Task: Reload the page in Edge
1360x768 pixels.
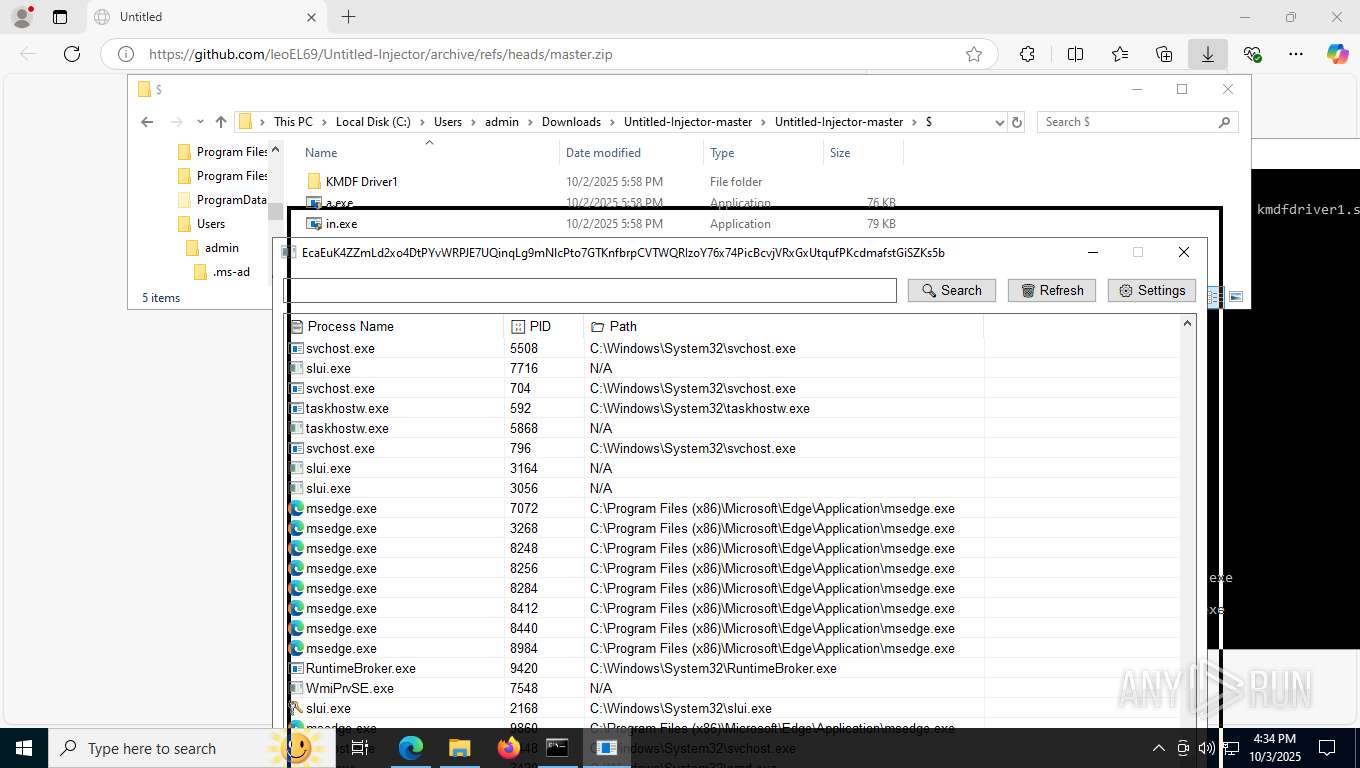Action: (72, 54)
